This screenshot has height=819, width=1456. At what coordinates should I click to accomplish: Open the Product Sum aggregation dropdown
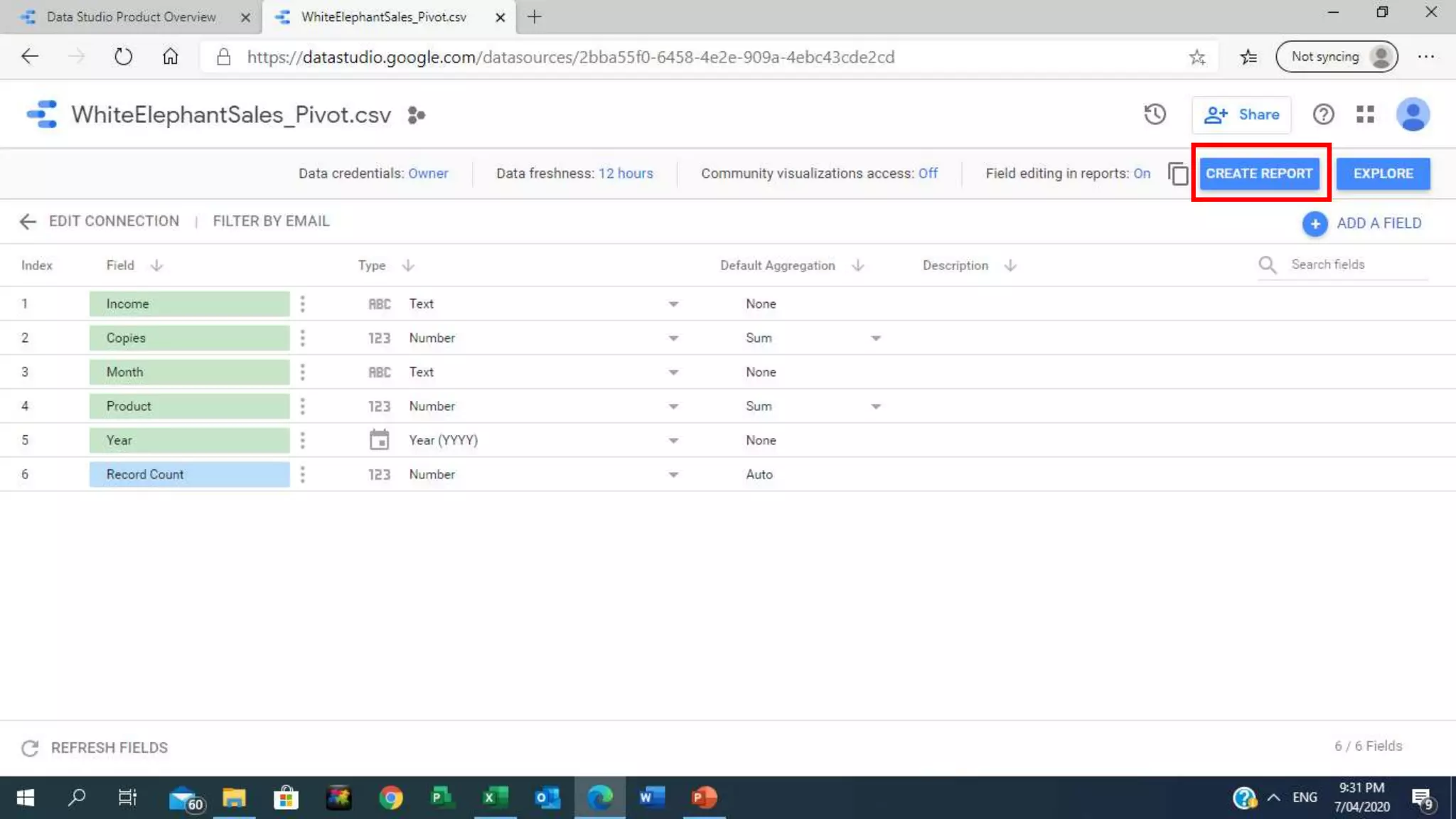click(875, 407)
